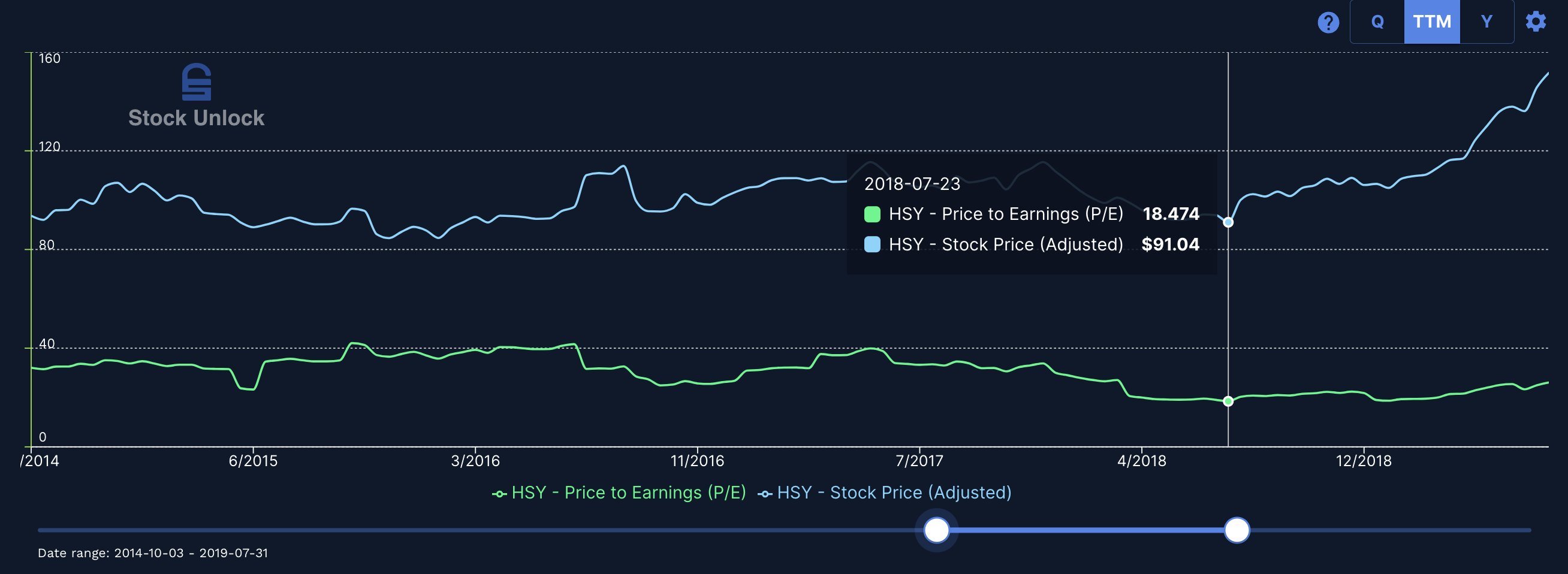Toggle HSY Stock Price (Adjusted) legend series
This screenshot has height=574, width=1568.
pyautogui.click(x=885, y=493)
